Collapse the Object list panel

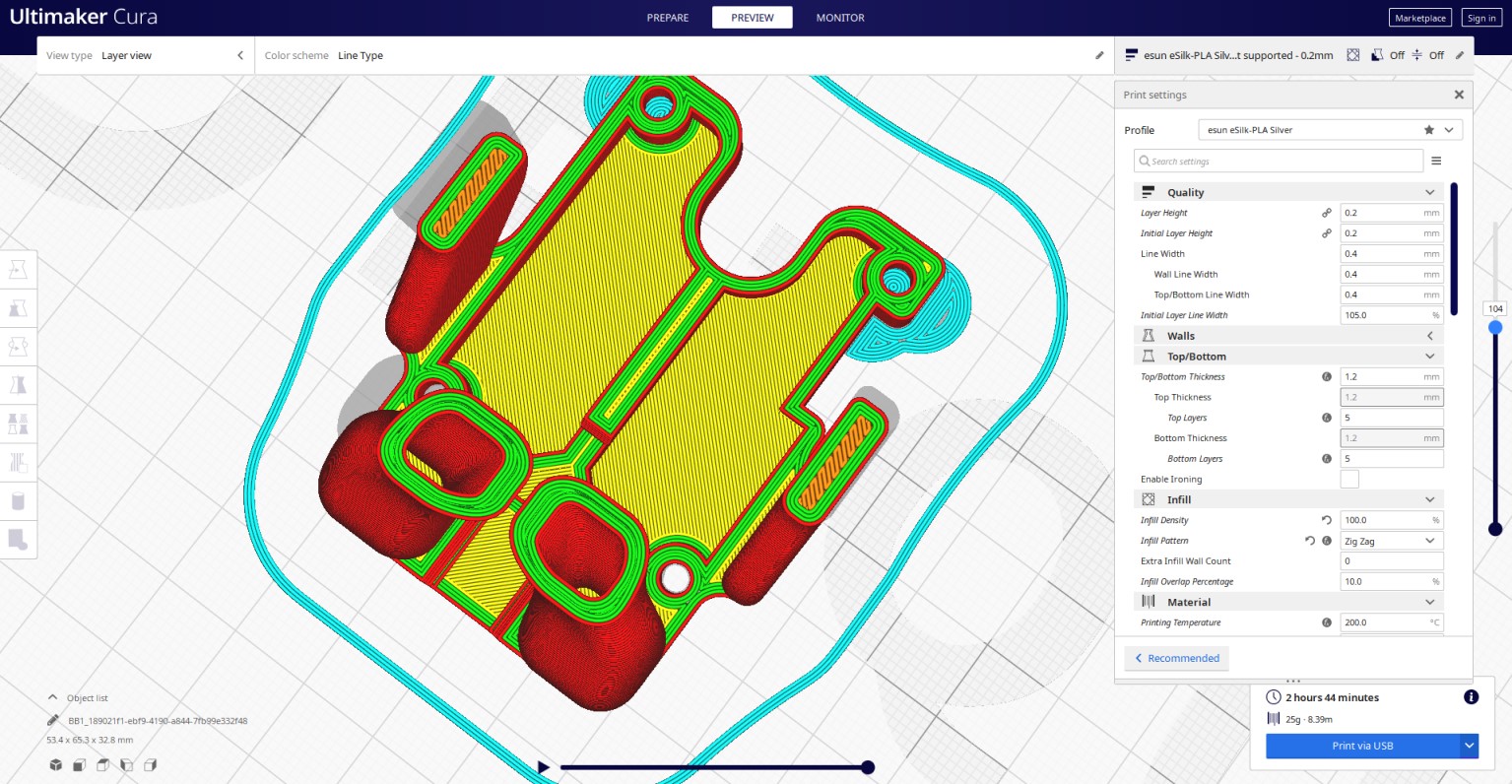pyautogui.click(x=53, y=697)
